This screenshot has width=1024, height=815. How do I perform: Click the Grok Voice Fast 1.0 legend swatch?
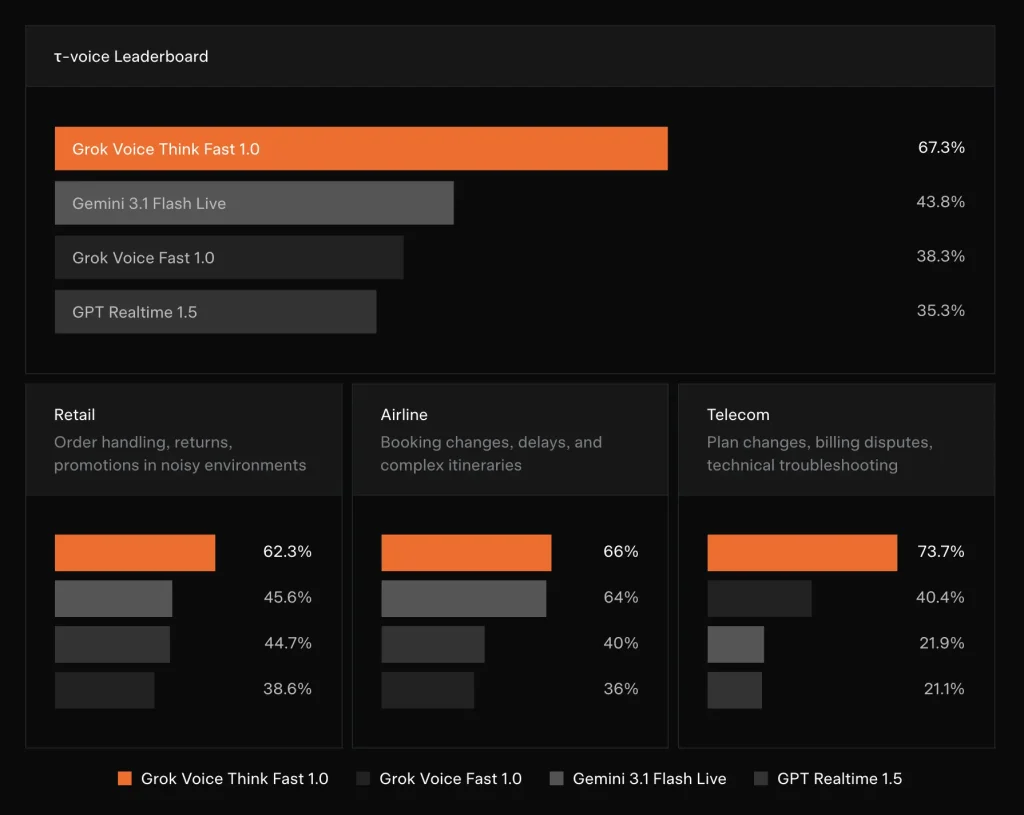[363, 779]
